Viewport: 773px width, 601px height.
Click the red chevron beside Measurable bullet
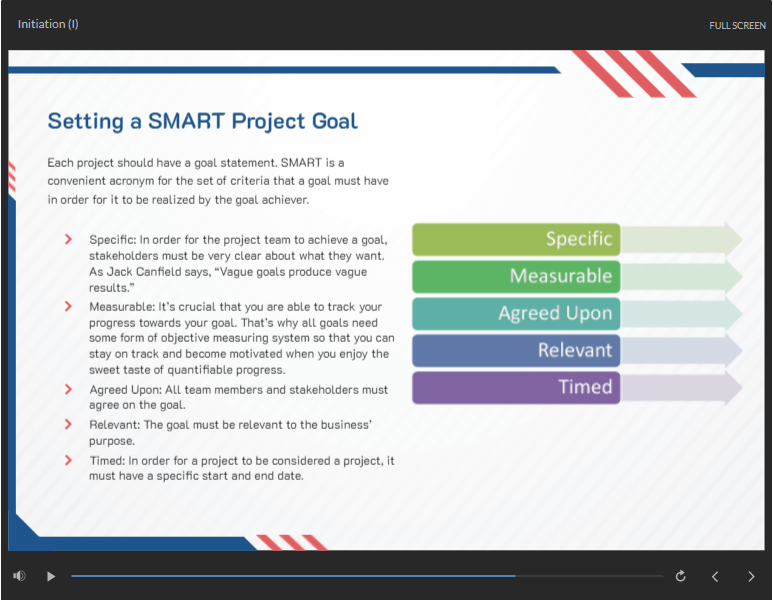pyautogui.click(x=69, y=307)
